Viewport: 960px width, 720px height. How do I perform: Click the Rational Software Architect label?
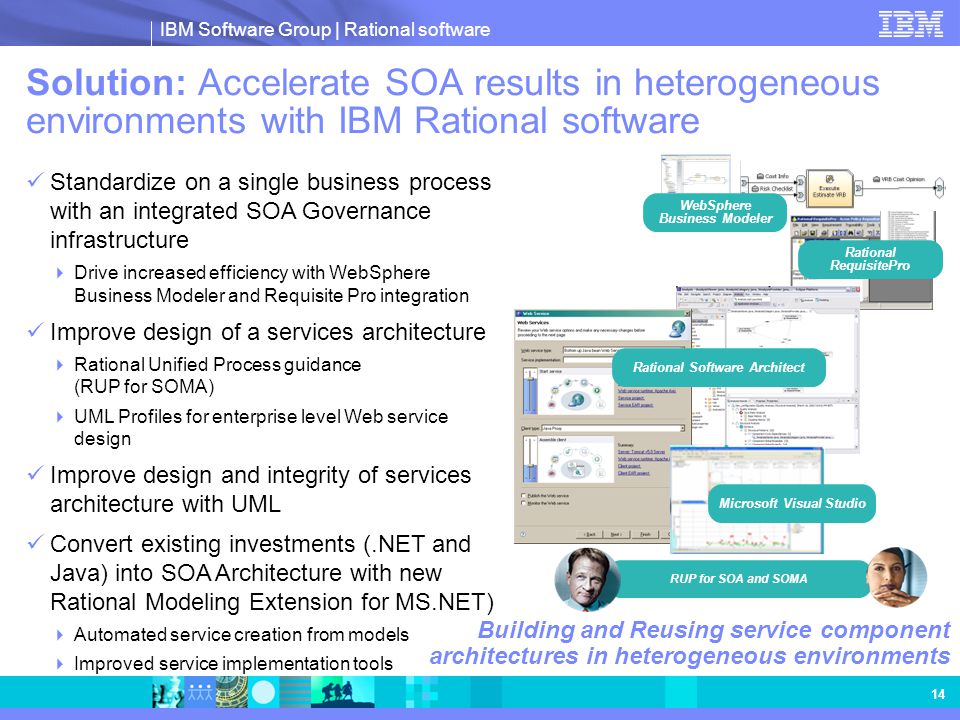point(719,367)
